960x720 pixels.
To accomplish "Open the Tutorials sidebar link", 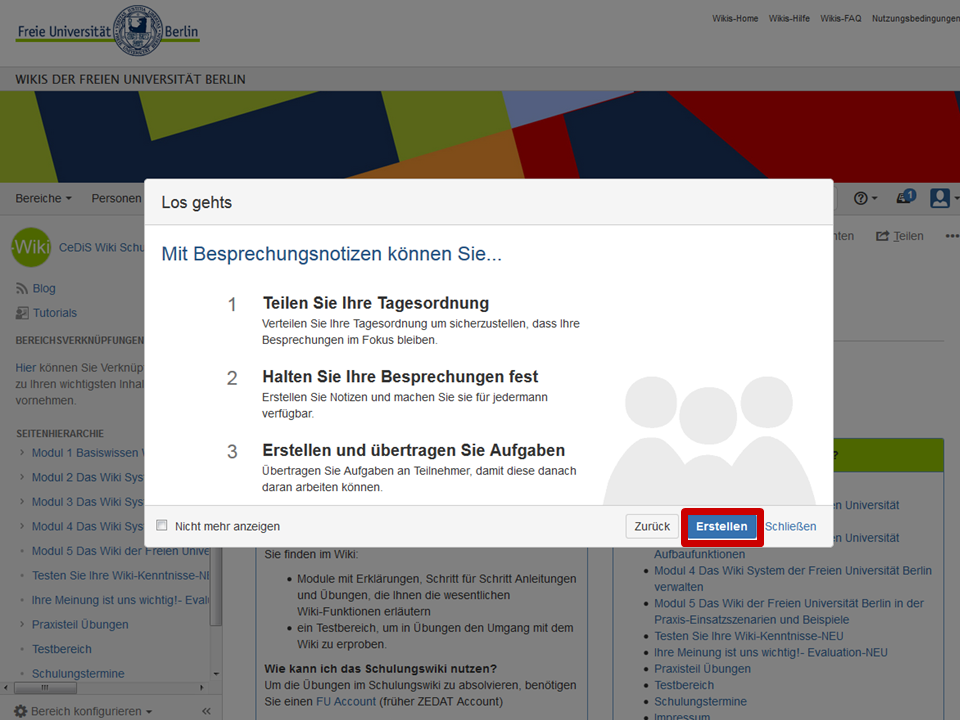I will (55, 313).
